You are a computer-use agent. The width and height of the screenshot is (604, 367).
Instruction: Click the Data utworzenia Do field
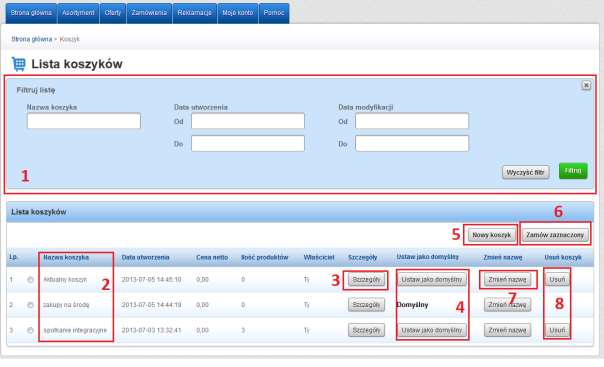[248, 143]
